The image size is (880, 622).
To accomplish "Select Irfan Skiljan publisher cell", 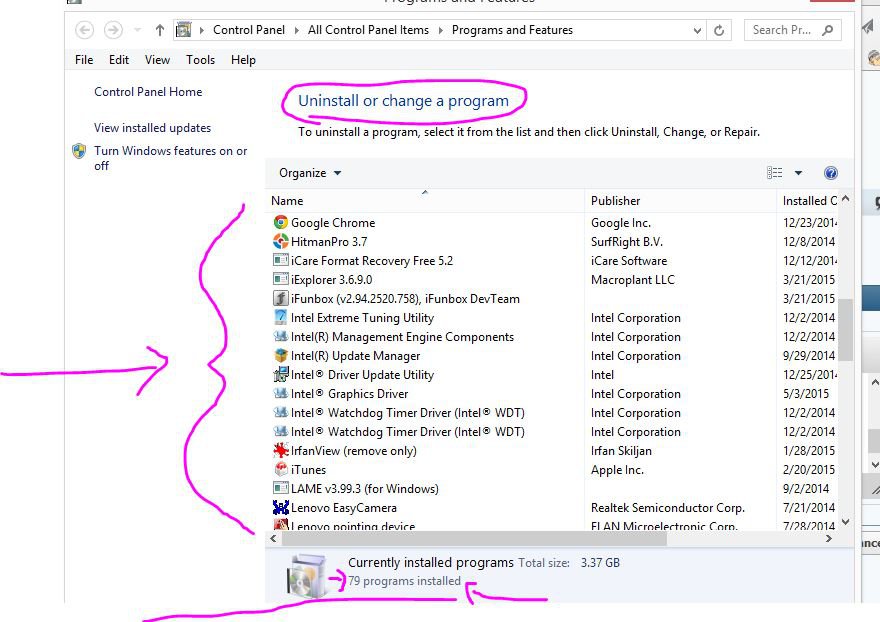I will [621, 451].
